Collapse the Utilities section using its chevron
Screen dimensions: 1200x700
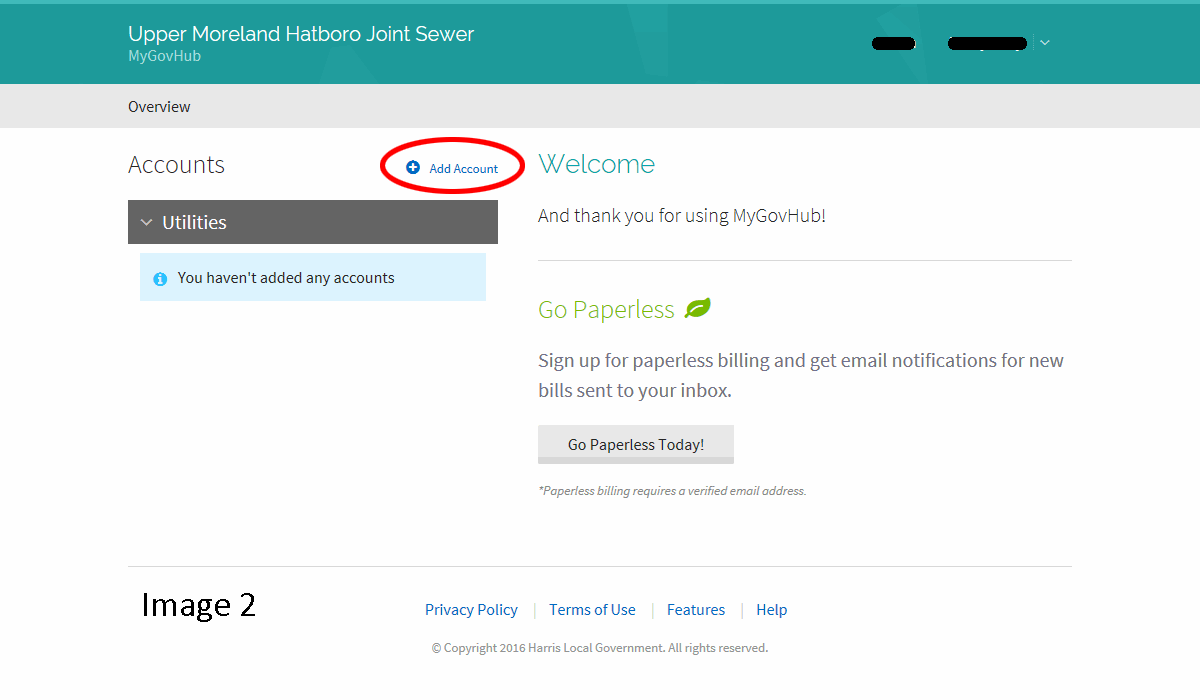(x=147, y=222)
